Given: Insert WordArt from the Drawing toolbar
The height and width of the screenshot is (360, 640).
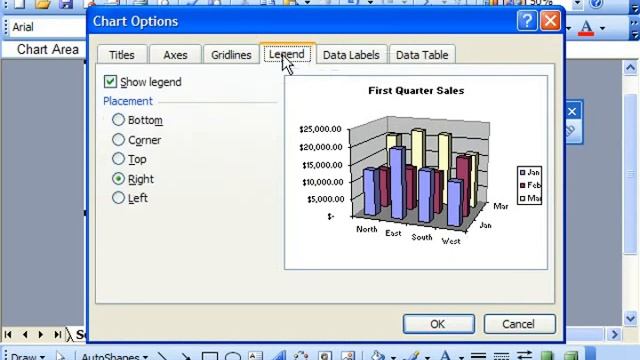Looking at the screenshot, I should point(279,356).
